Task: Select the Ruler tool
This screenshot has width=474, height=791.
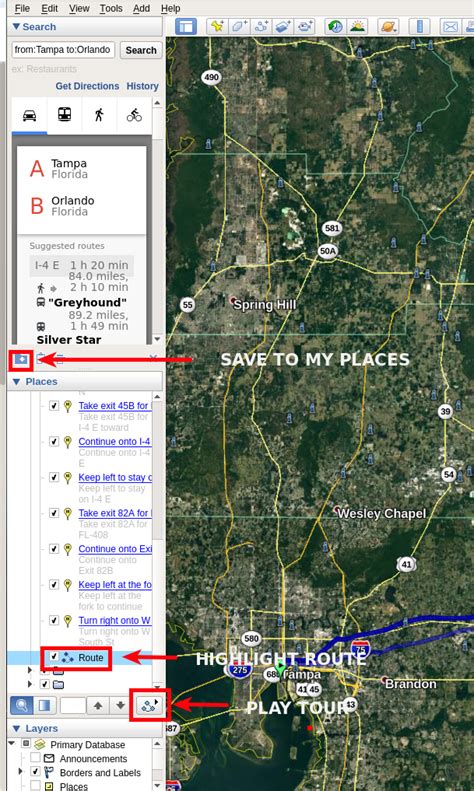Action: [420, 26]
